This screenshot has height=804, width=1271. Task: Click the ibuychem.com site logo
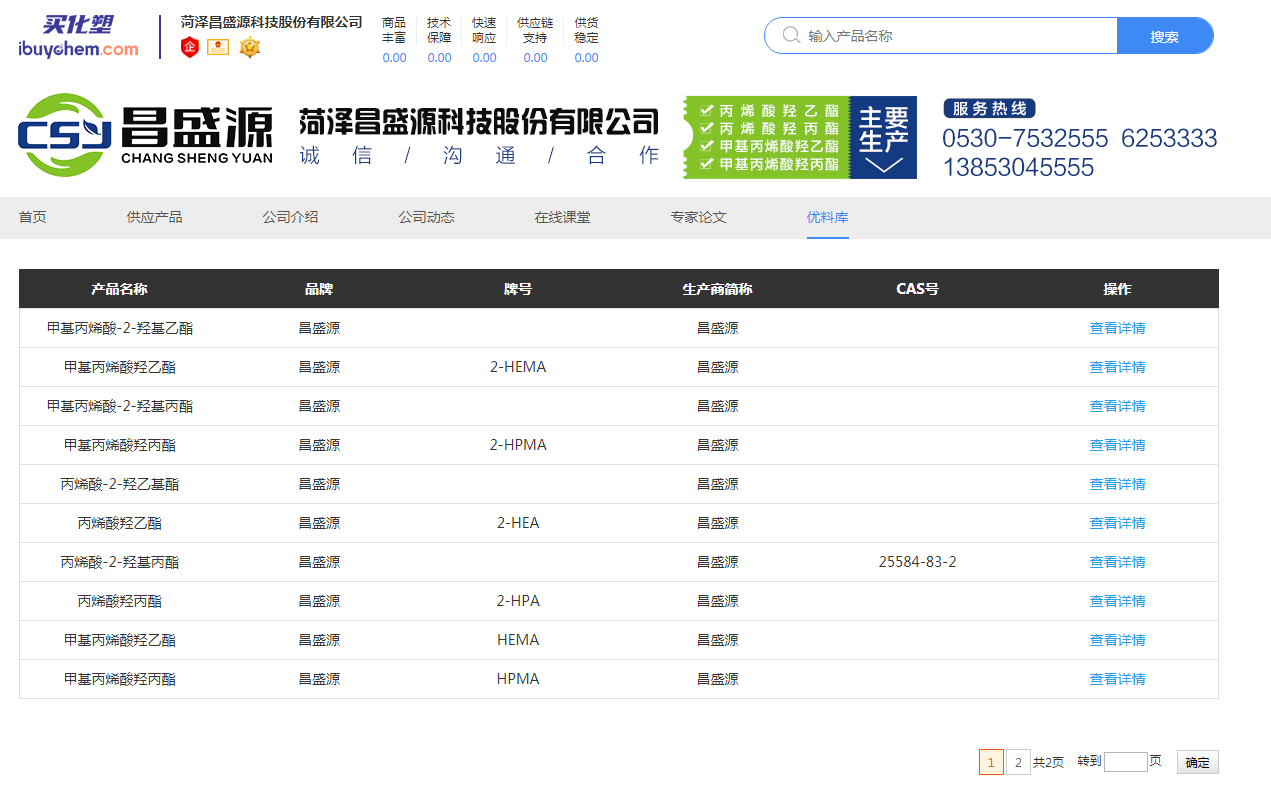click(79, 37)
